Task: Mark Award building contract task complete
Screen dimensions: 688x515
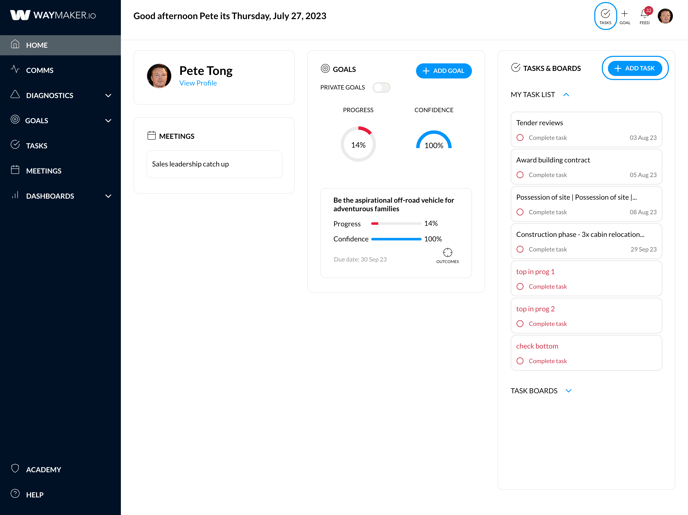Action: click(x=520, y=175)
